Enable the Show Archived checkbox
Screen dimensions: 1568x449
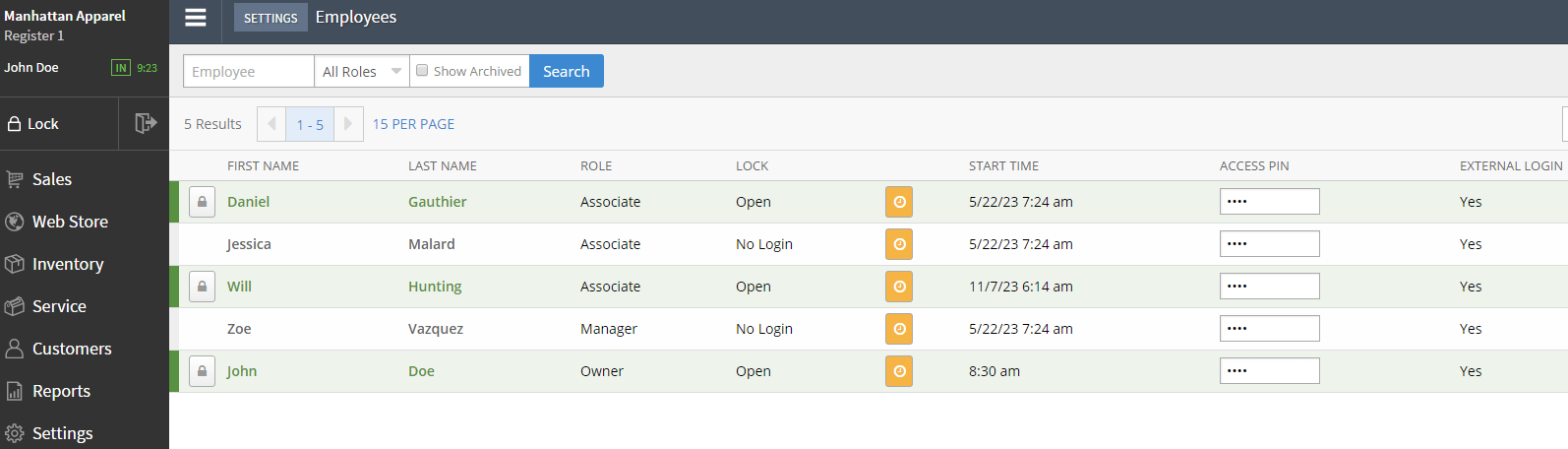click(422, 70)
